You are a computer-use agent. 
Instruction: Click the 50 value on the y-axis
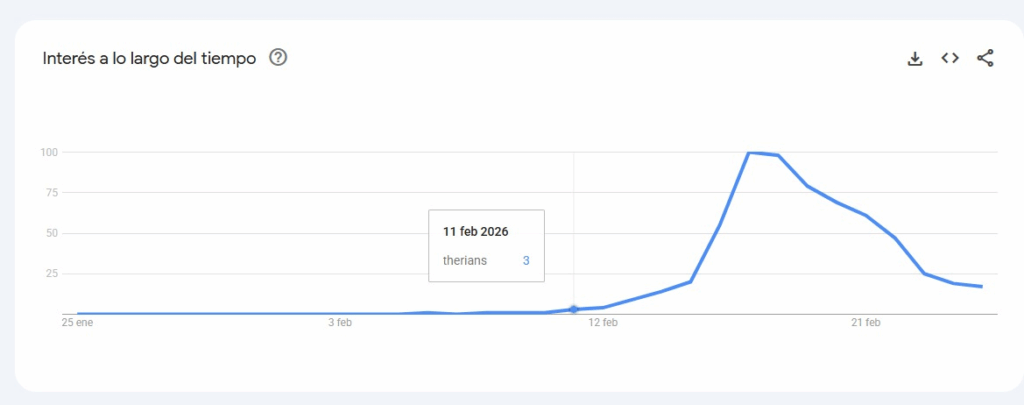point(51,233)
